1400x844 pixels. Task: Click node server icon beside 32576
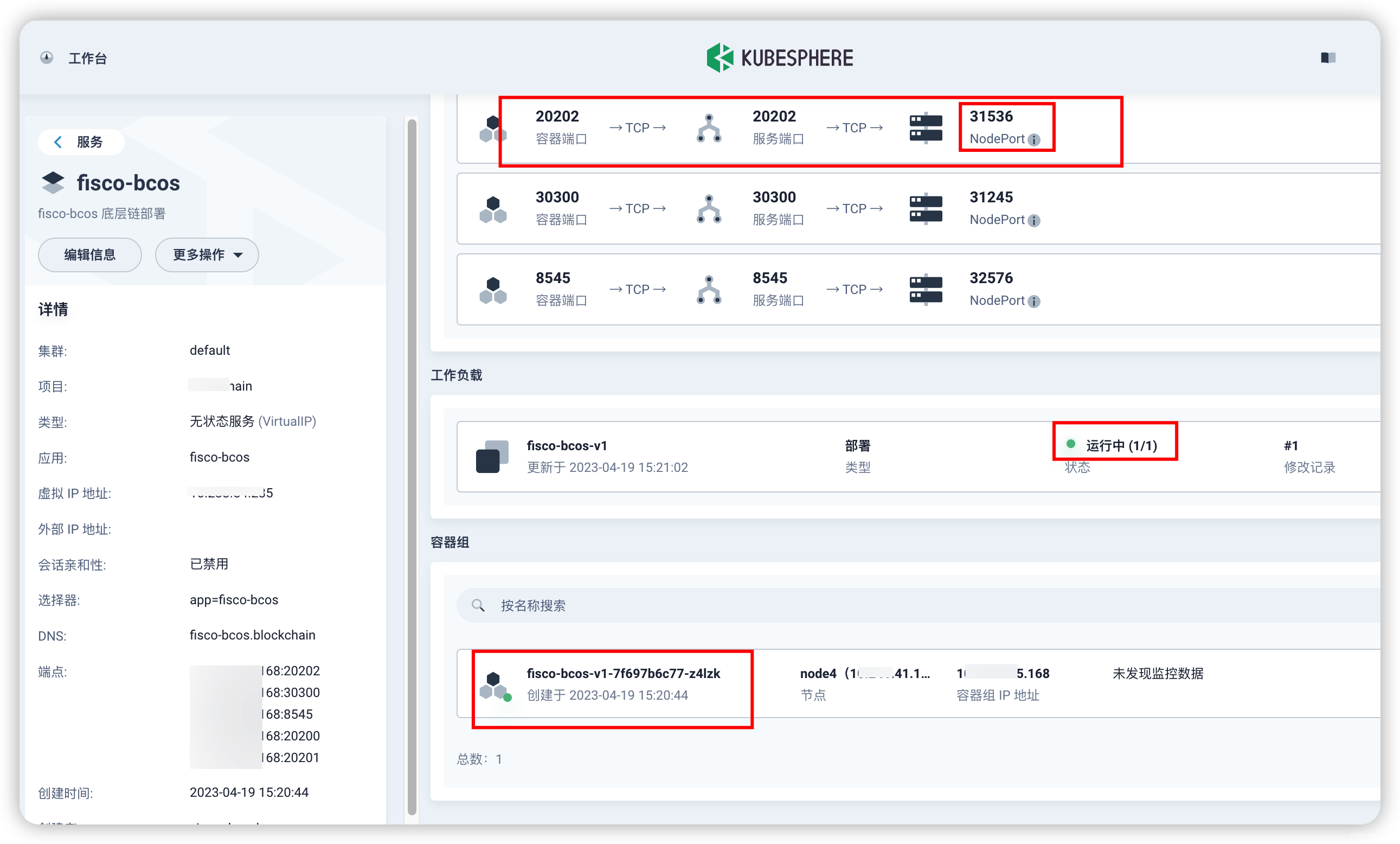926,290
